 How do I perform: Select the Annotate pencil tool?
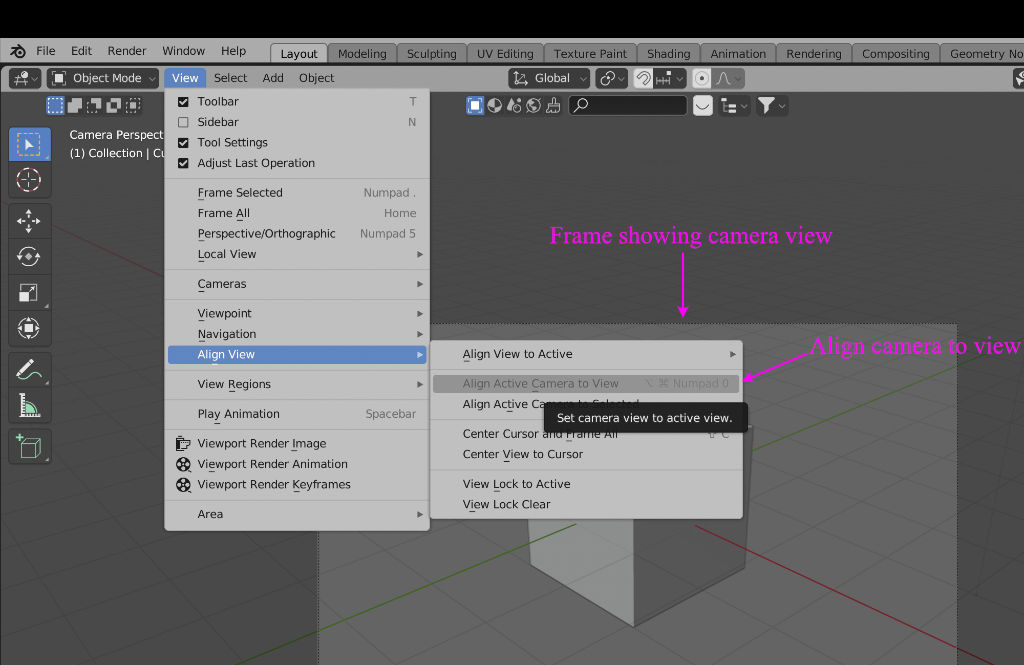click(x=29, y=370)
